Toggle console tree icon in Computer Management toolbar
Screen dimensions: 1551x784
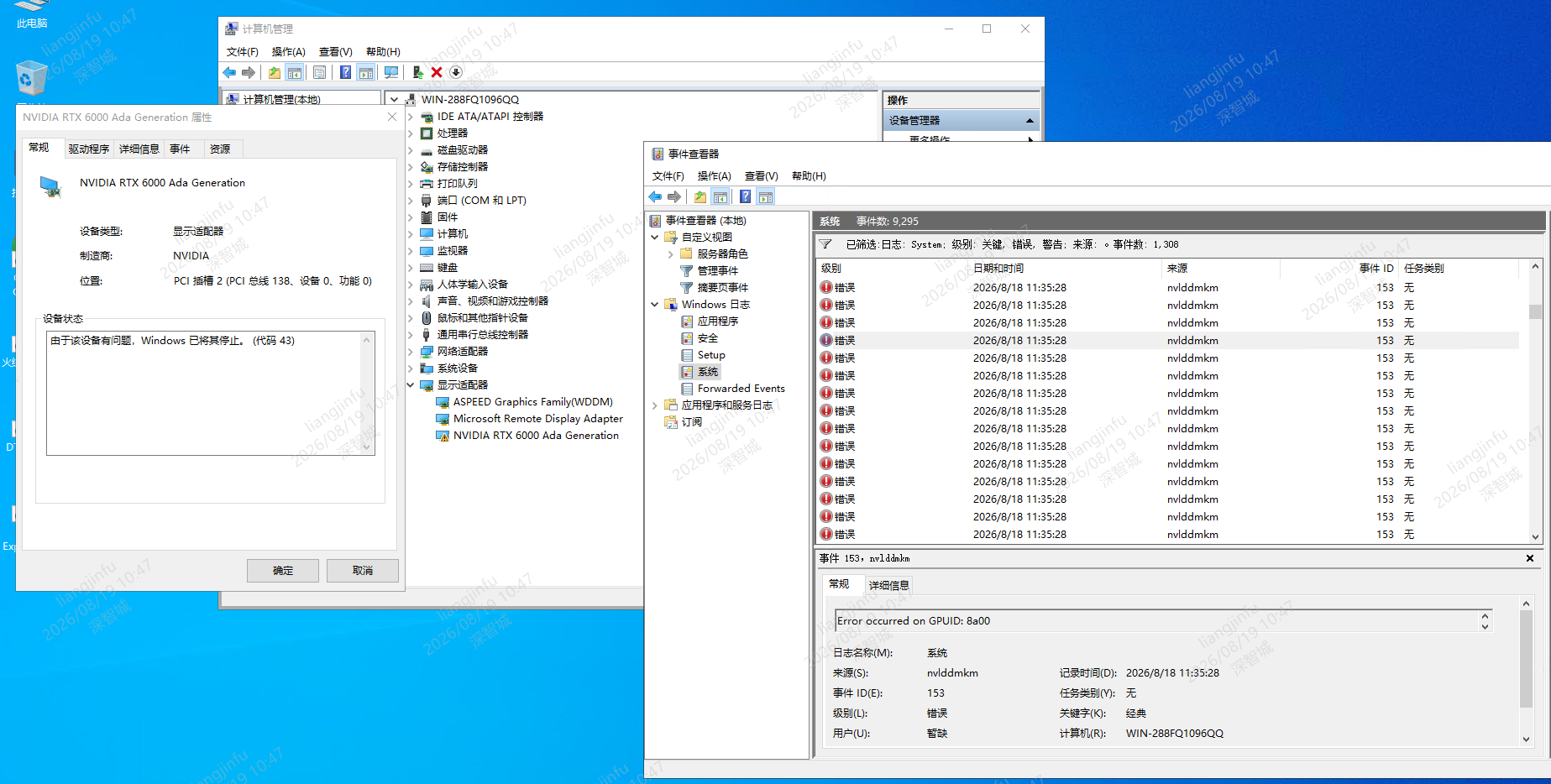(294, 73)
